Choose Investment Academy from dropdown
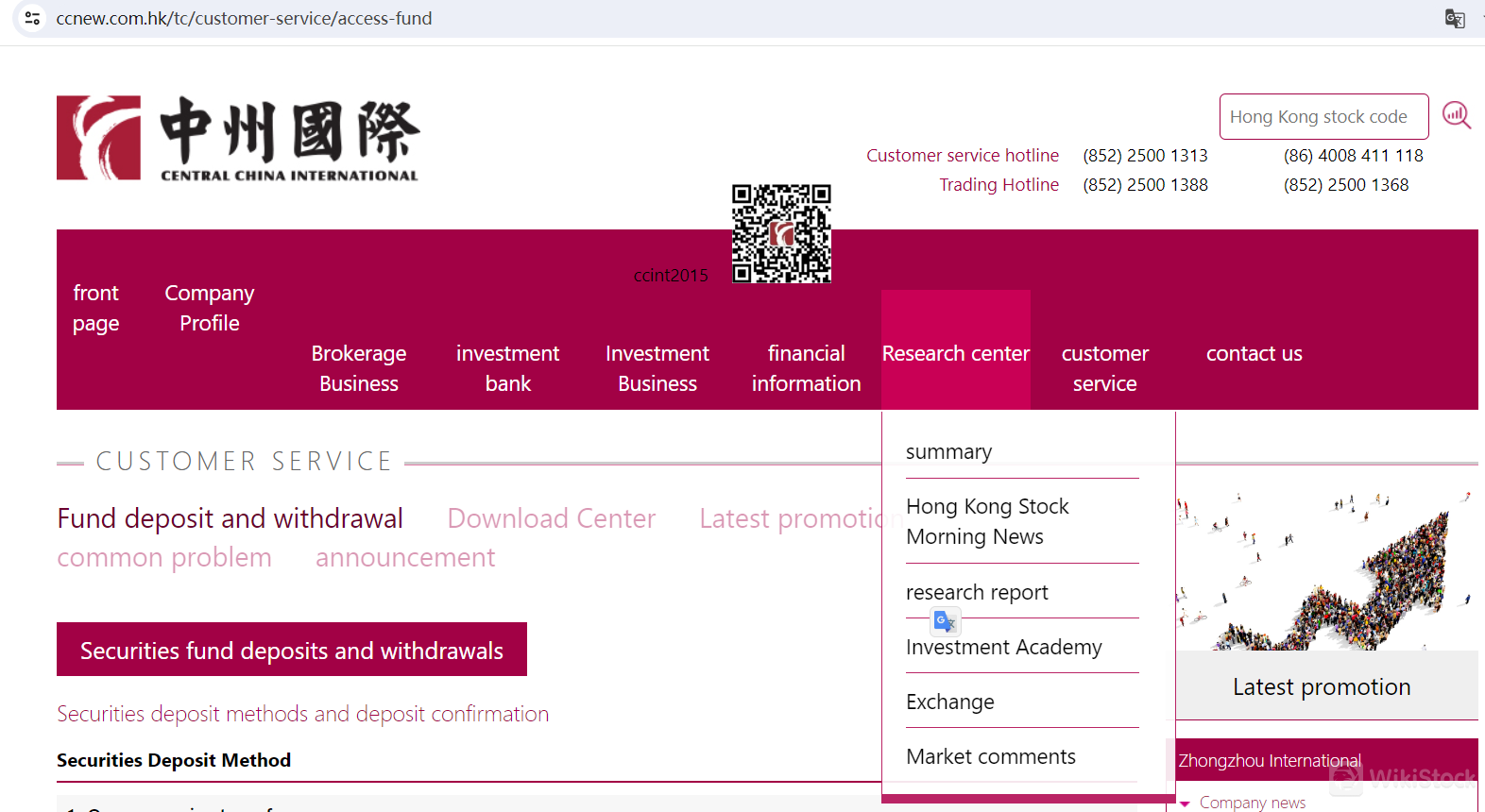Image resolution: width=1485 pixels, height=812 pixels. click(x=1004, y=647)
